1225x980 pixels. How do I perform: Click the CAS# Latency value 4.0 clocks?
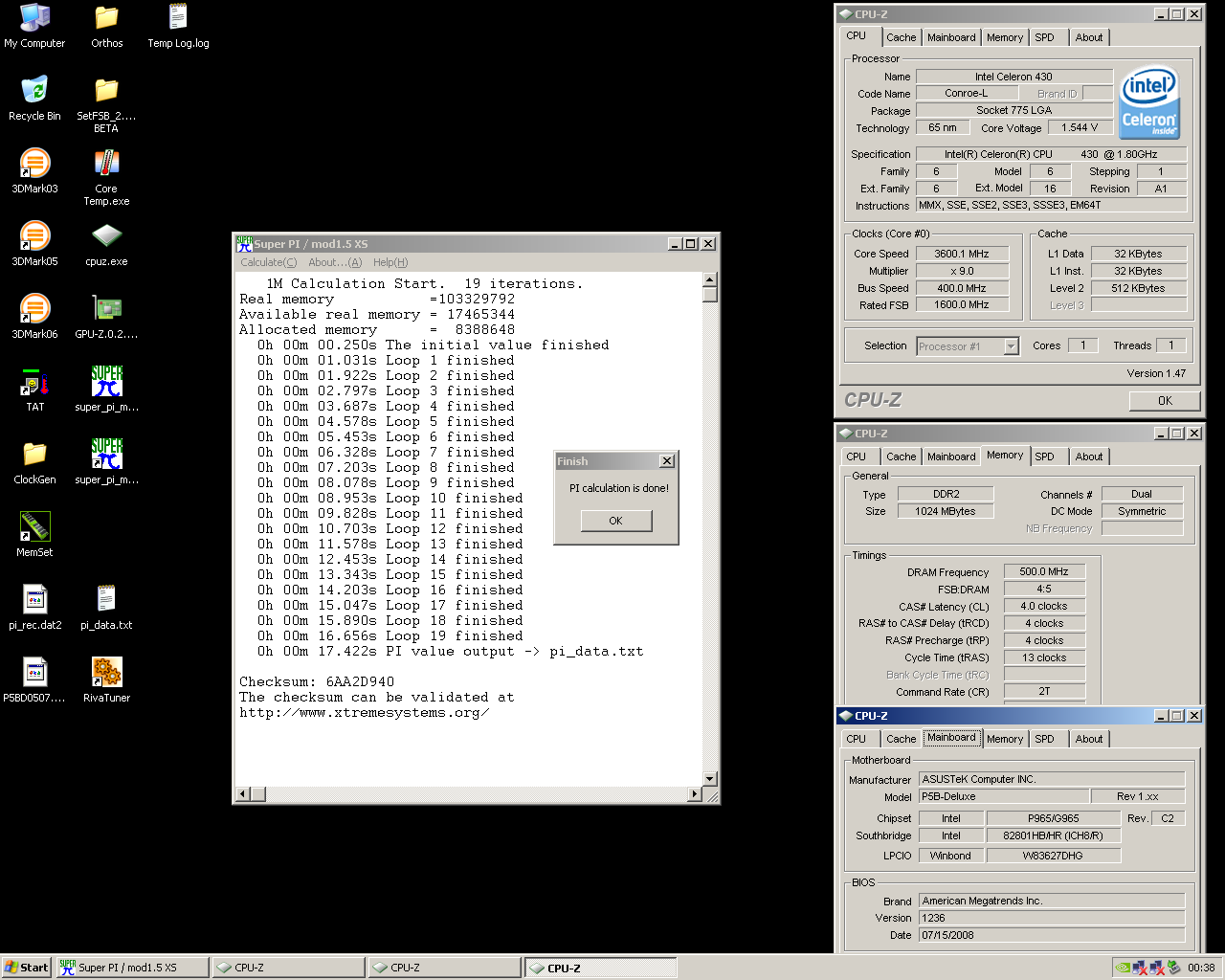coord(1044,606)
